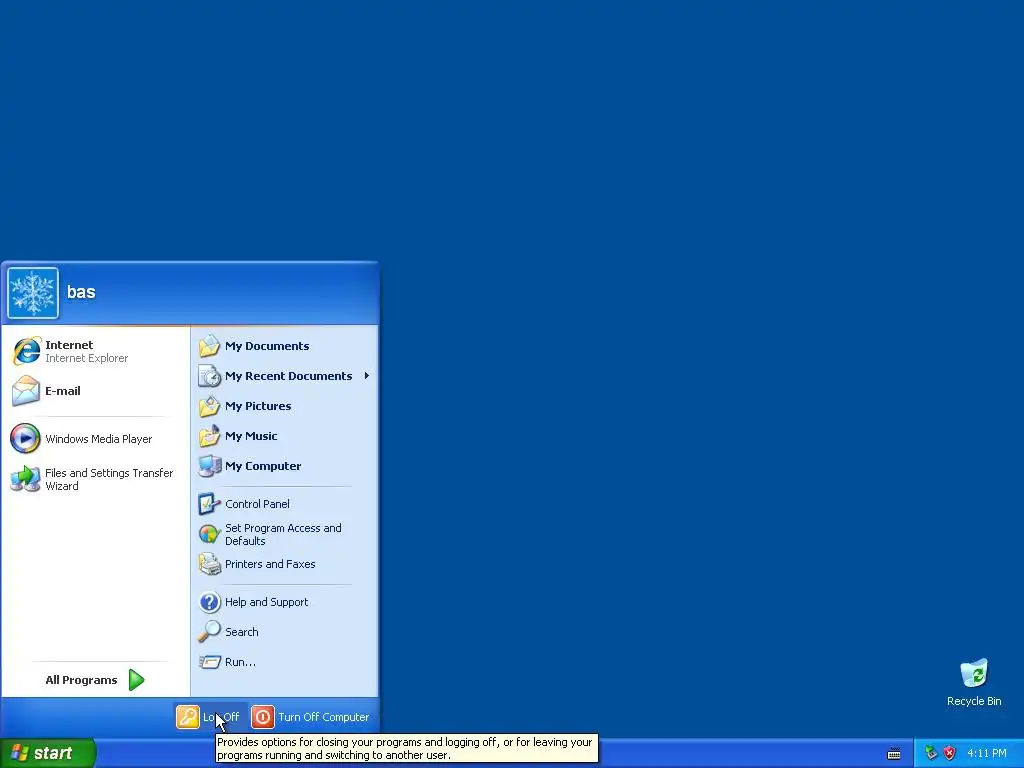
Task: Expand All Programs with green arrow
Action: pyautogui.click(x=136, y=680)
